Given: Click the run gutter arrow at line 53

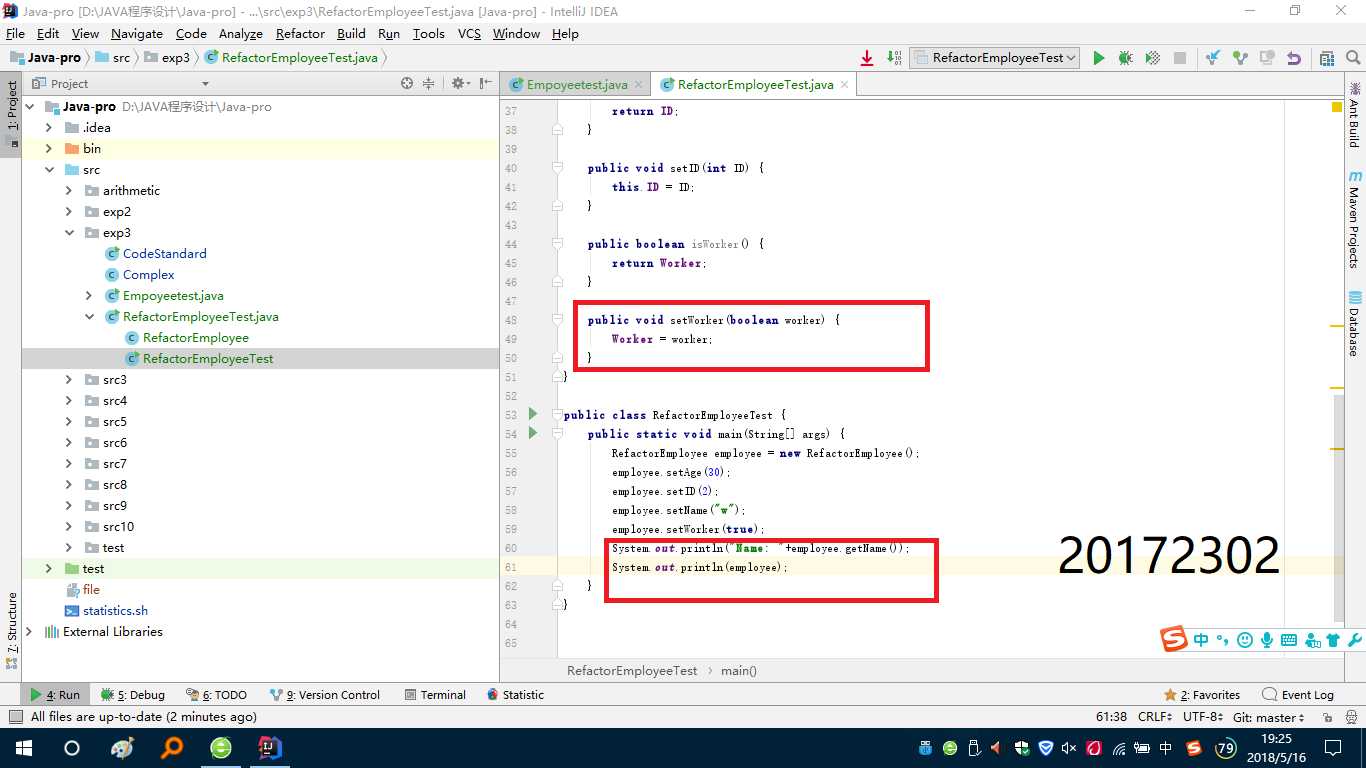Looking at the screenshot, I should click(533, 414).
